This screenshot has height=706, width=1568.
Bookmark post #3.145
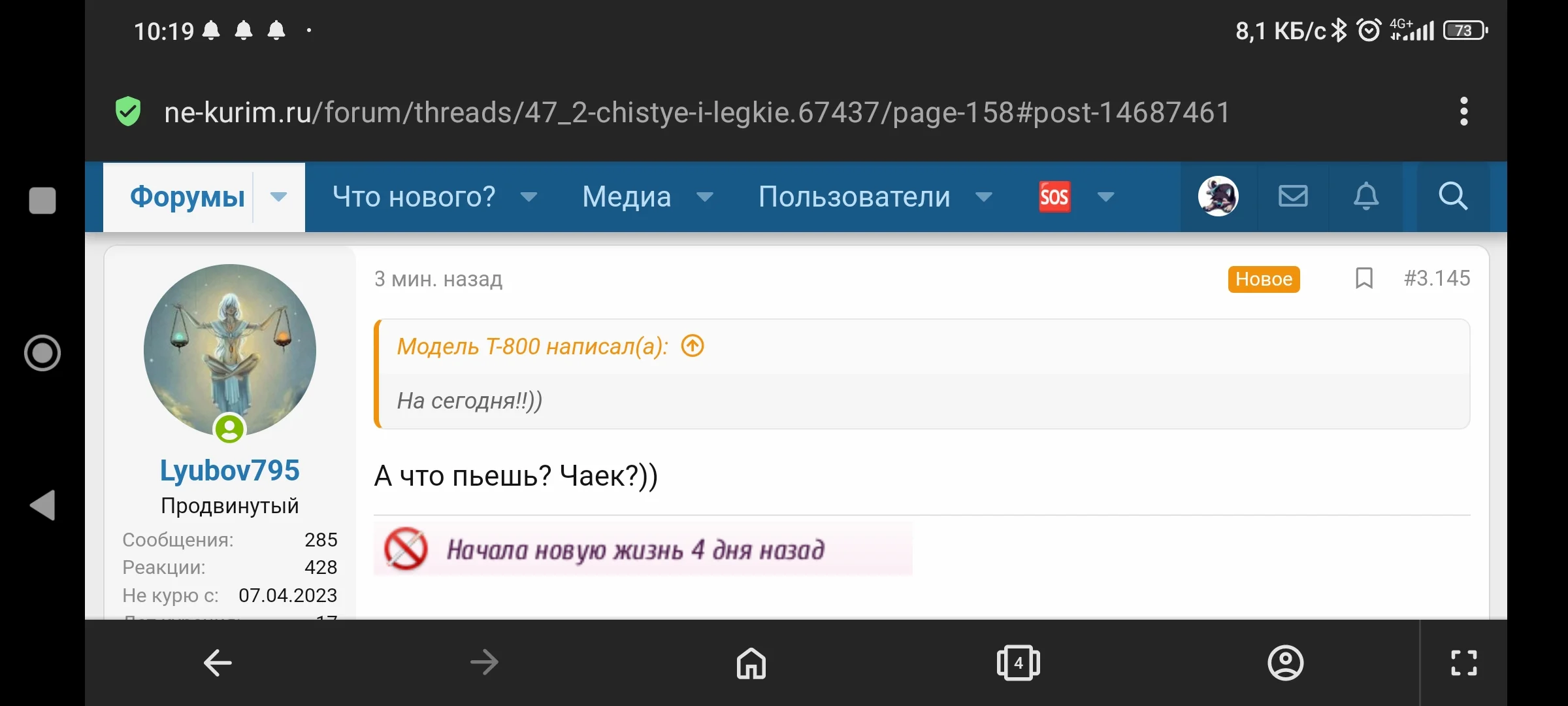1364,278
